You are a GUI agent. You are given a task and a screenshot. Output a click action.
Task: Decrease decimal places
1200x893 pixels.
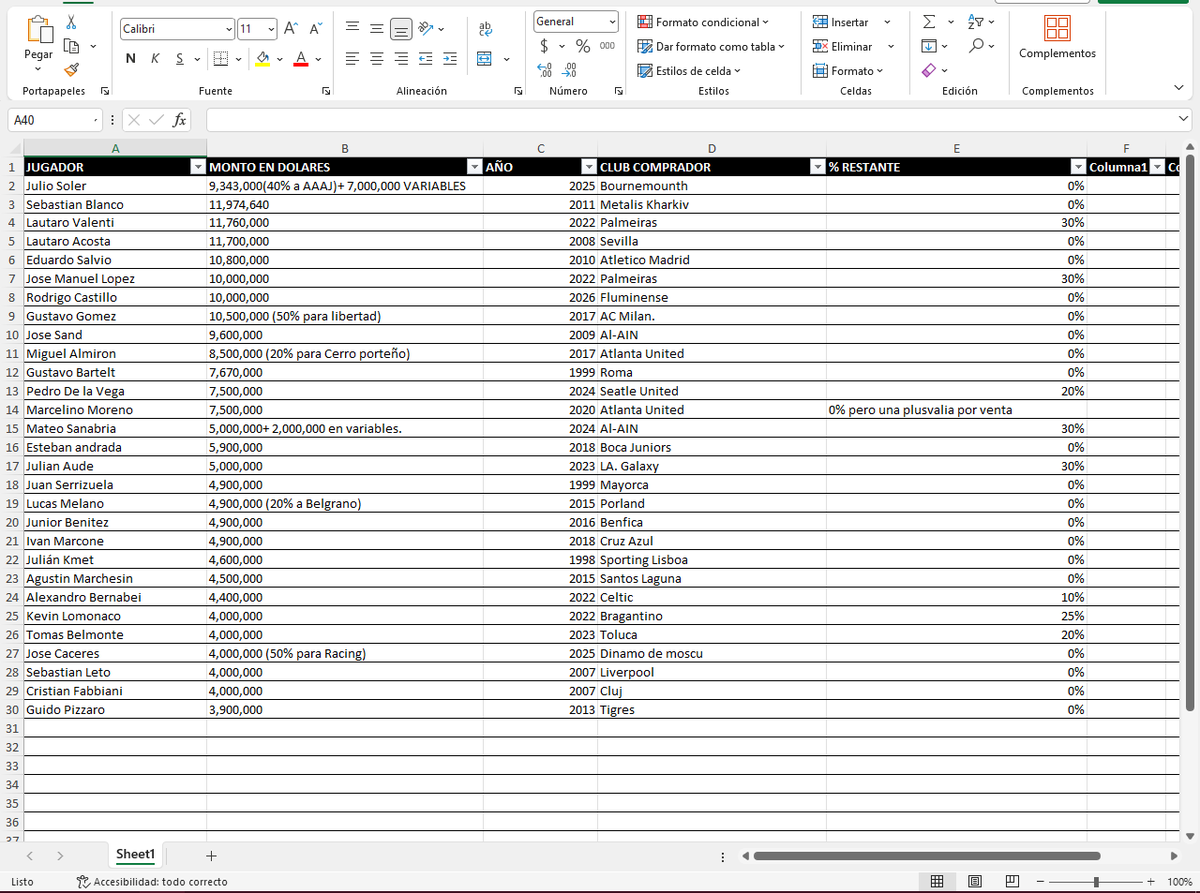(x=569, y=70)
